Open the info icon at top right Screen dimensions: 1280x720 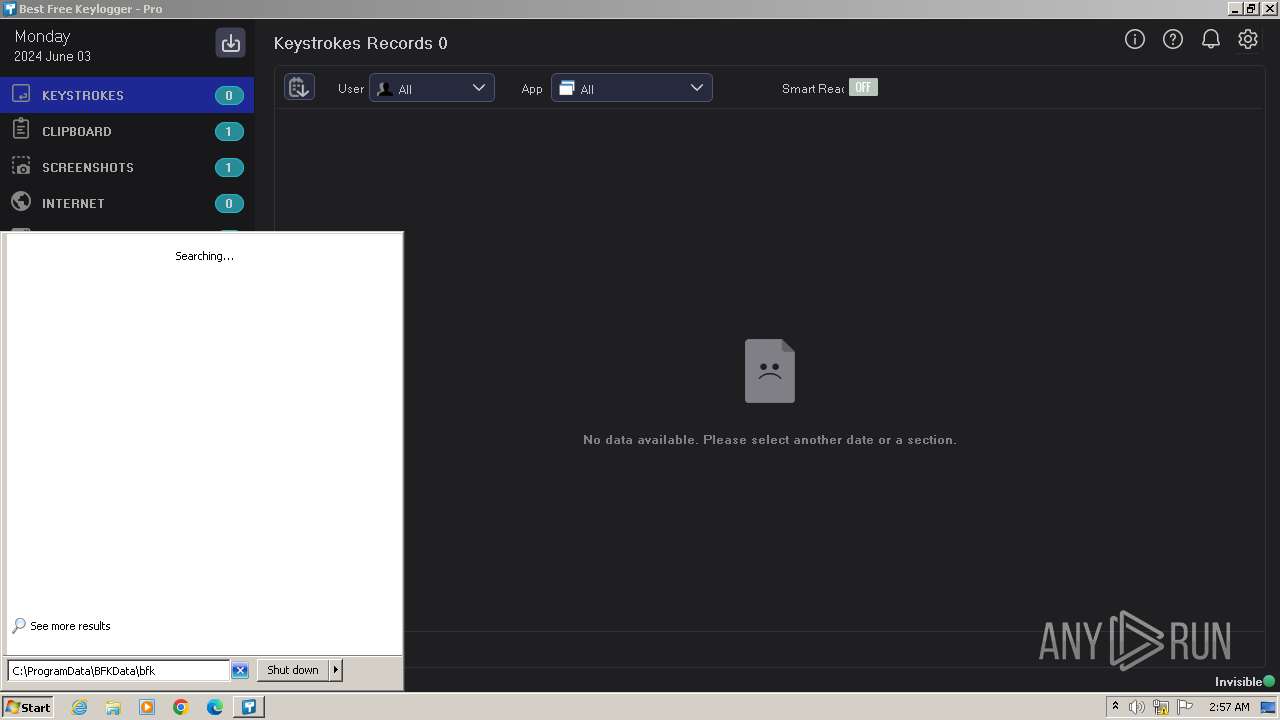1135,39
